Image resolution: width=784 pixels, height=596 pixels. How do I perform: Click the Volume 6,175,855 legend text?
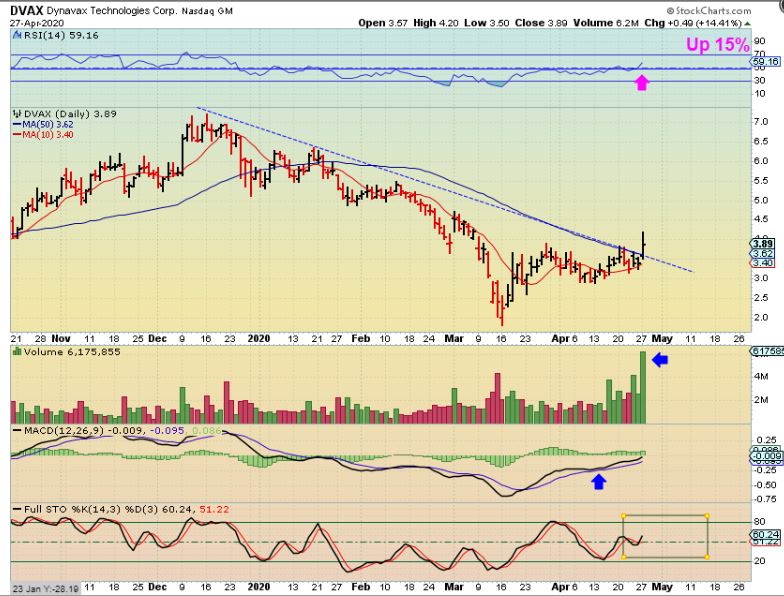(72, 352)
